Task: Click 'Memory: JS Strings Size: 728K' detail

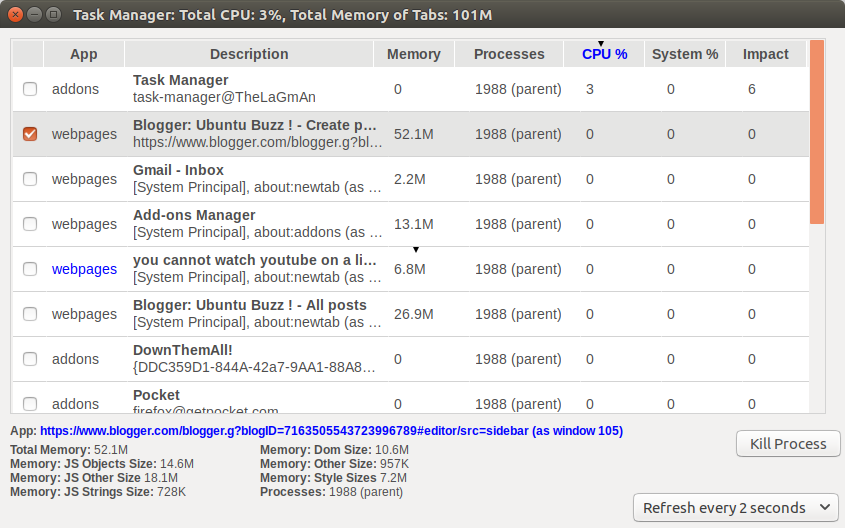Action: point(98,492)
